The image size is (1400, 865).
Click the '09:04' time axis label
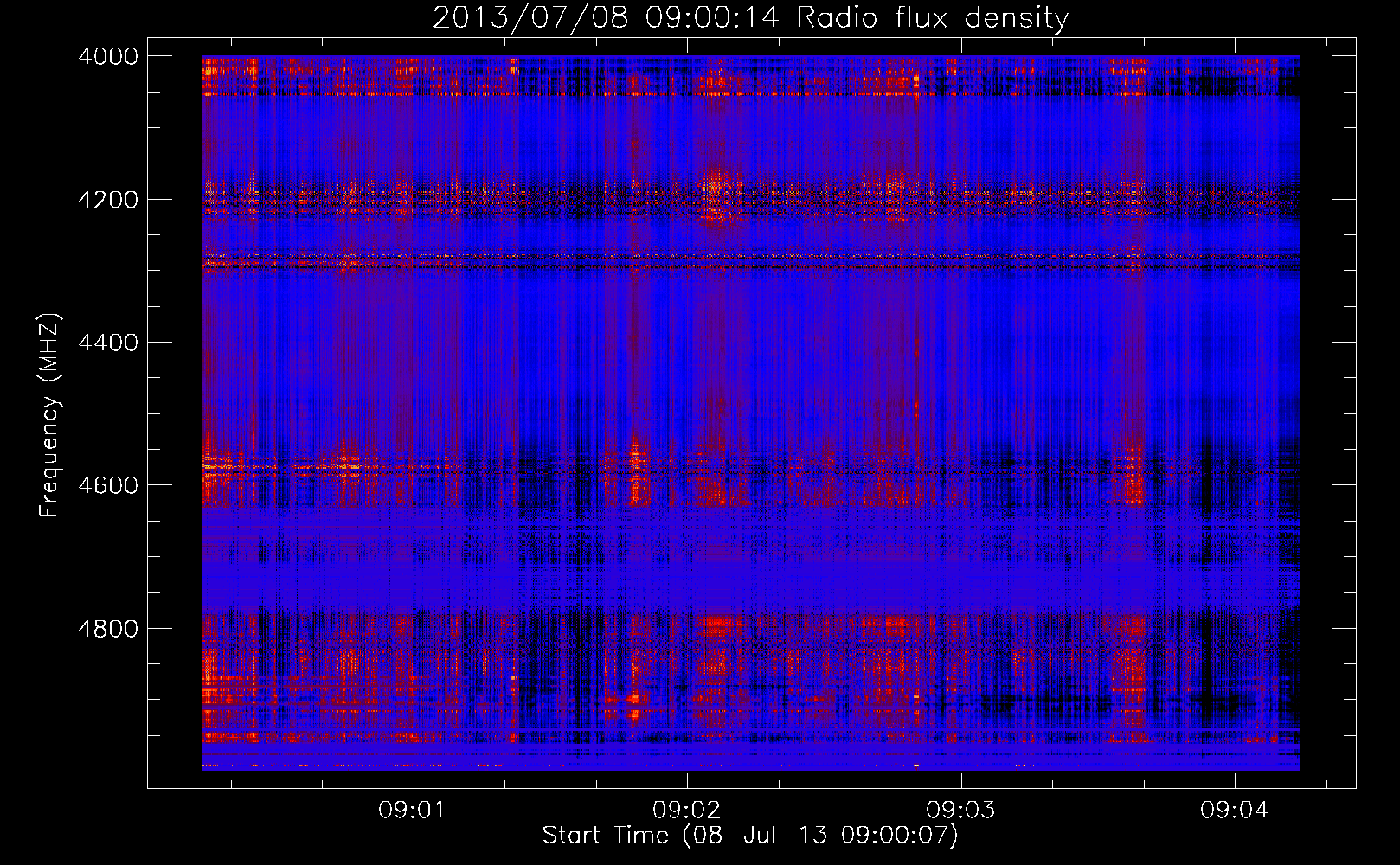(x=1234, y=810)
